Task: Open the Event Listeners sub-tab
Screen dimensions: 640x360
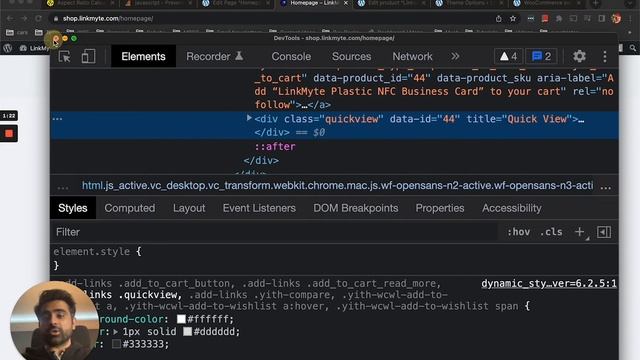Action: [x=259, y=208]
